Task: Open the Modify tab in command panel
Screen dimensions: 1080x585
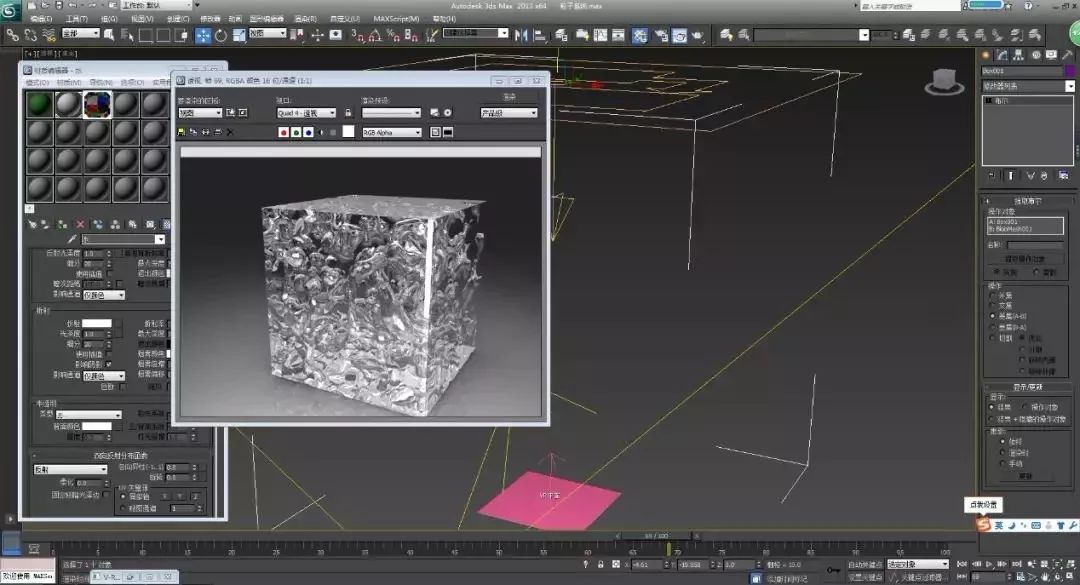Action: pyautogui.click(x=1002, y=55)
